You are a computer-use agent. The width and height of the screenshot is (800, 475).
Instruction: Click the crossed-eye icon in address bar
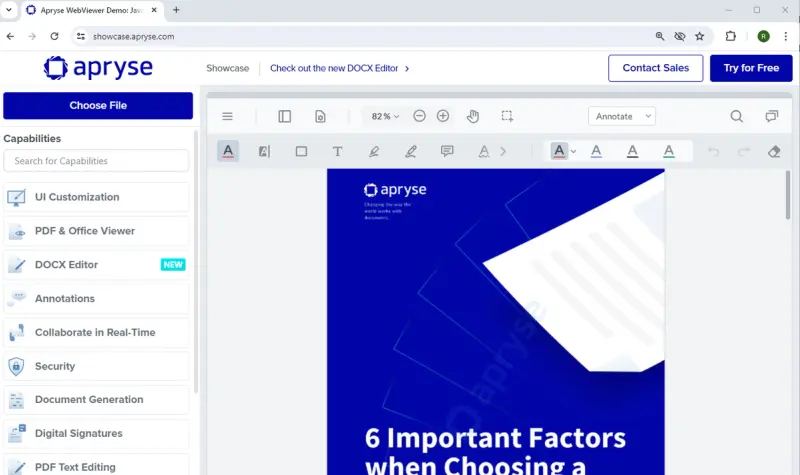(680, 36)
